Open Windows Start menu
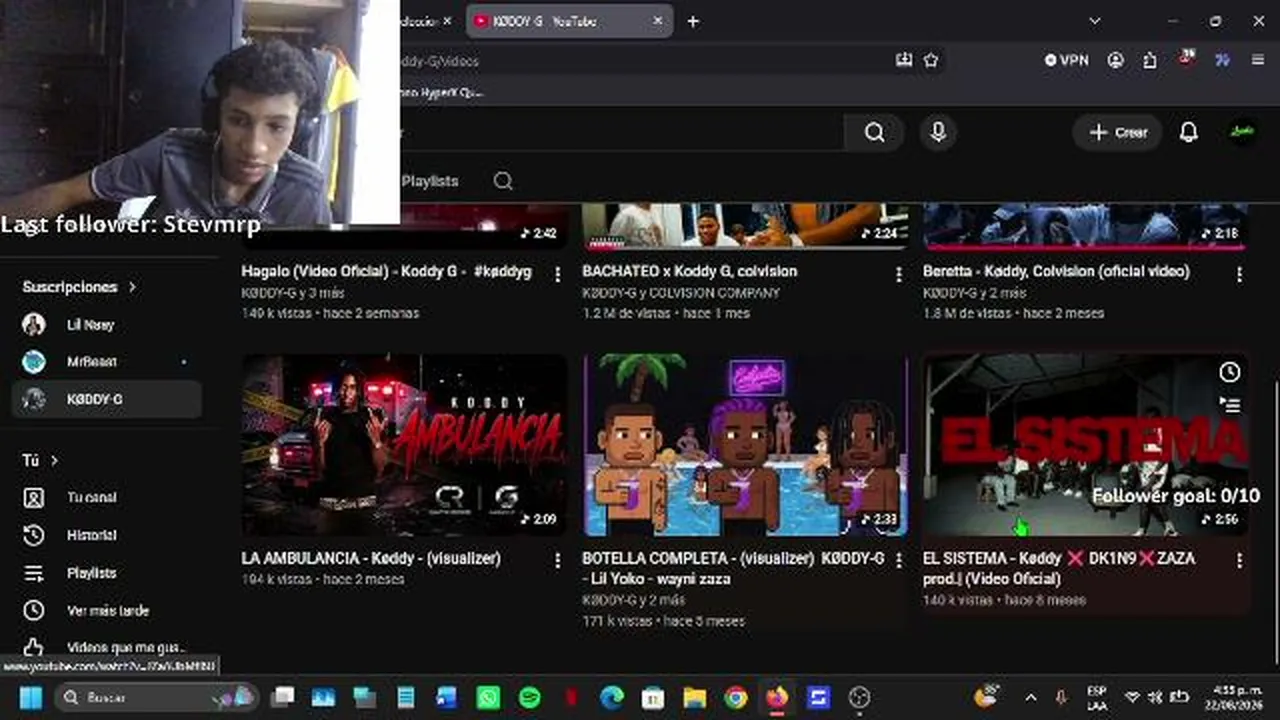Viewport: 1280px width, 720px height. coord(31,697)
